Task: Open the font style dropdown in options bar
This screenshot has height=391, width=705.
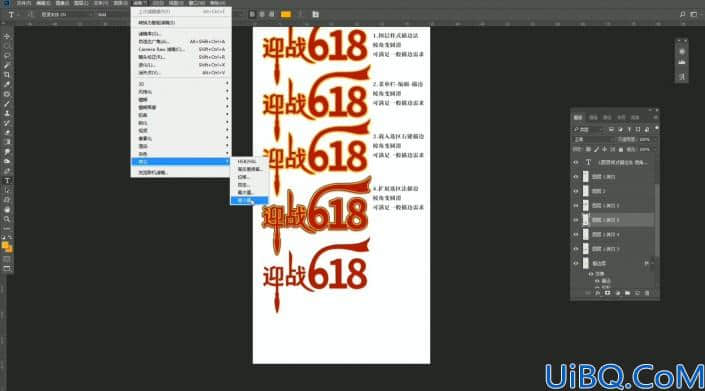Action: pyautogui.click(x=112, y=14)
